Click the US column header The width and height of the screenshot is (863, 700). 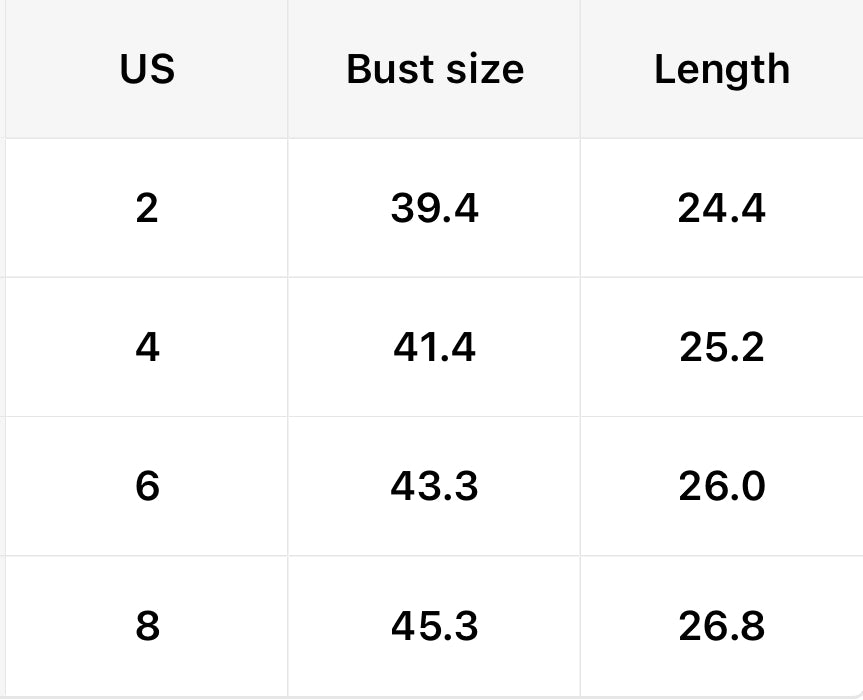click(147, 69)
